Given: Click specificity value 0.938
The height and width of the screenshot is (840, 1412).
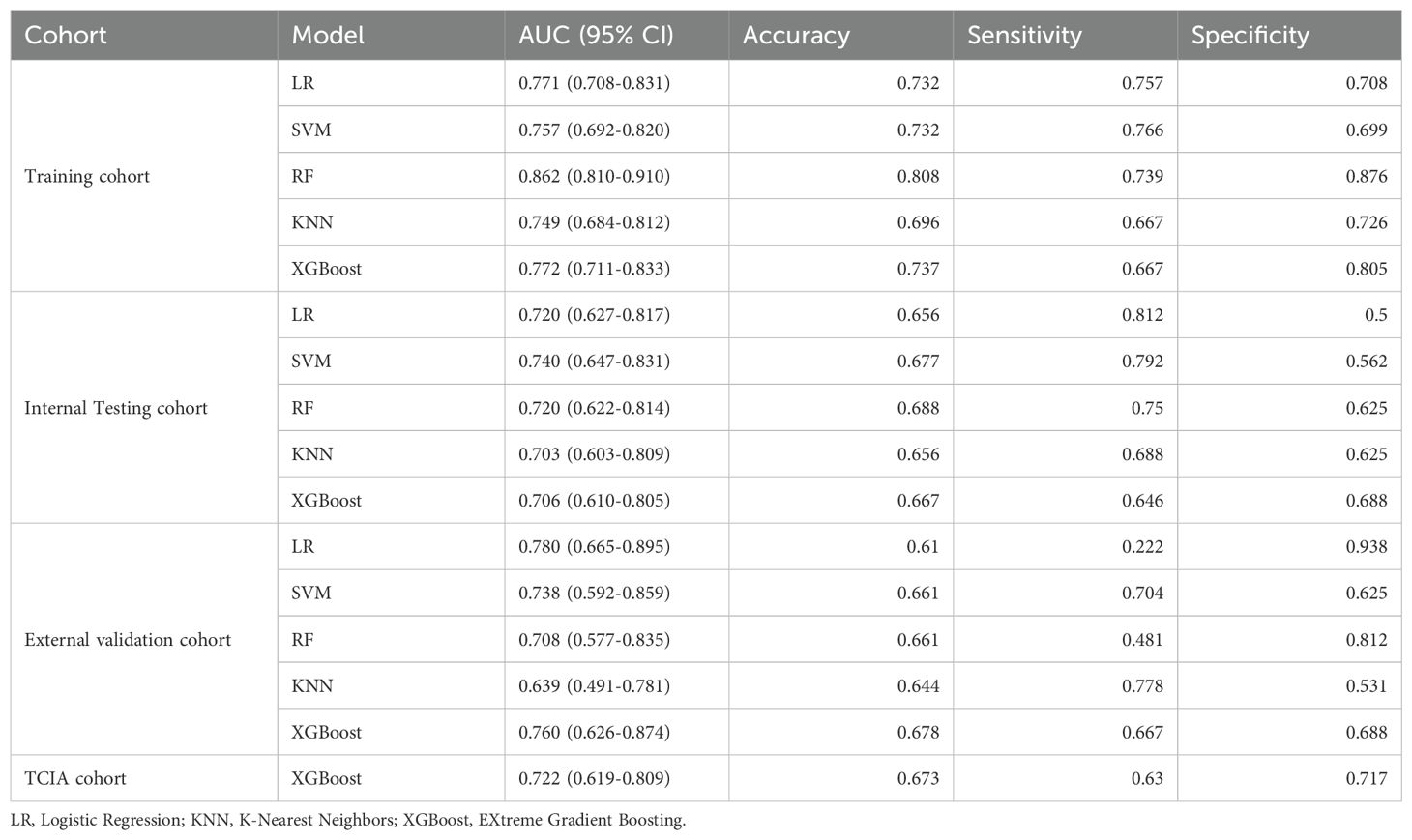Looking at the screenshot, I should [x=1367, y=547].
